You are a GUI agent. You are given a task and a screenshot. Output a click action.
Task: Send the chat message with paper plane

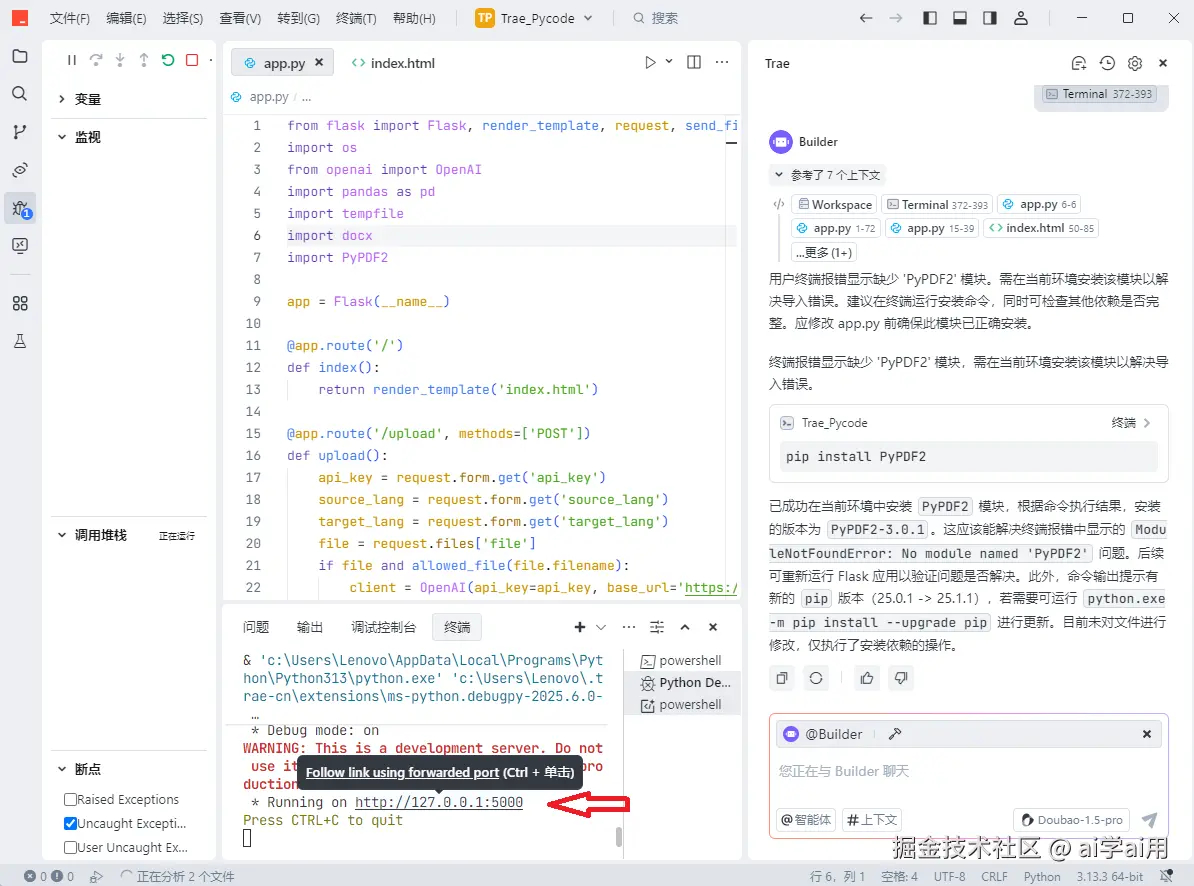coord(1149,820)
